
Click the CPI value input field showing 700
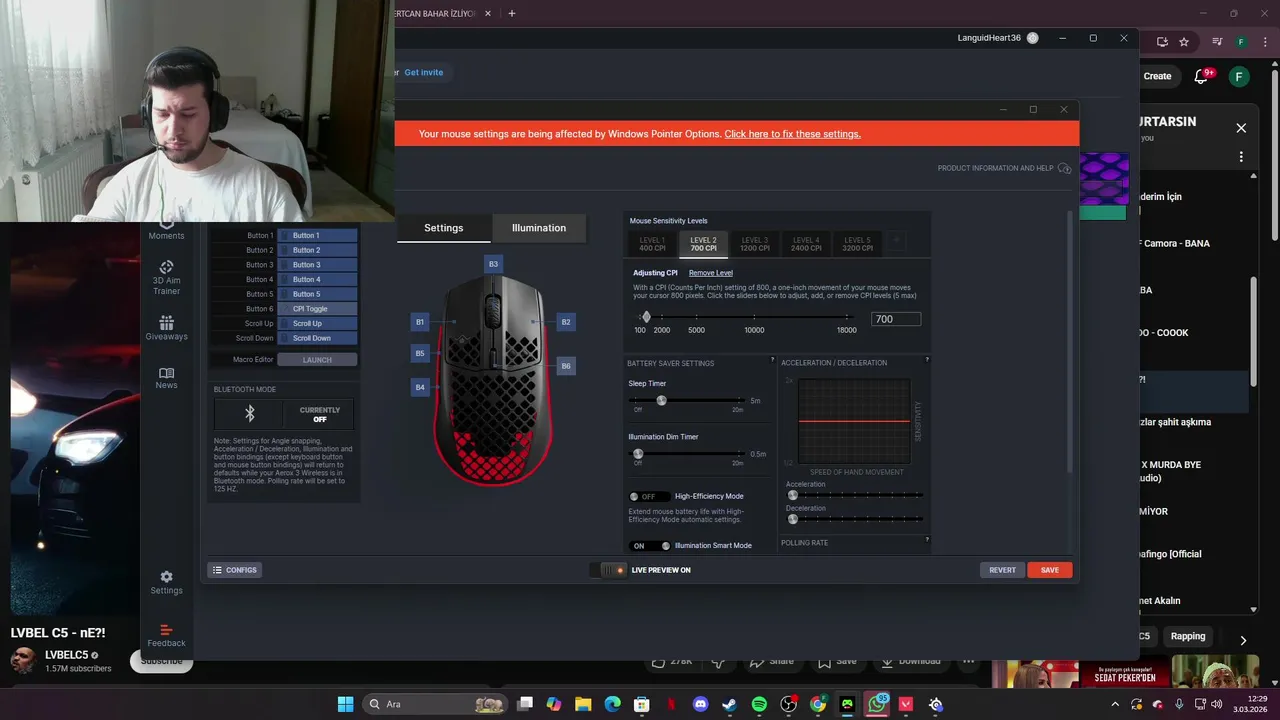coord(896,319)
